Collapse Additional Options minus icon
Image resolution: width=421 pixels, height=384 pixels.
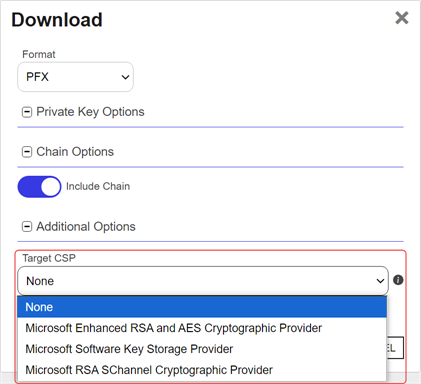click(x=27, y=227)
